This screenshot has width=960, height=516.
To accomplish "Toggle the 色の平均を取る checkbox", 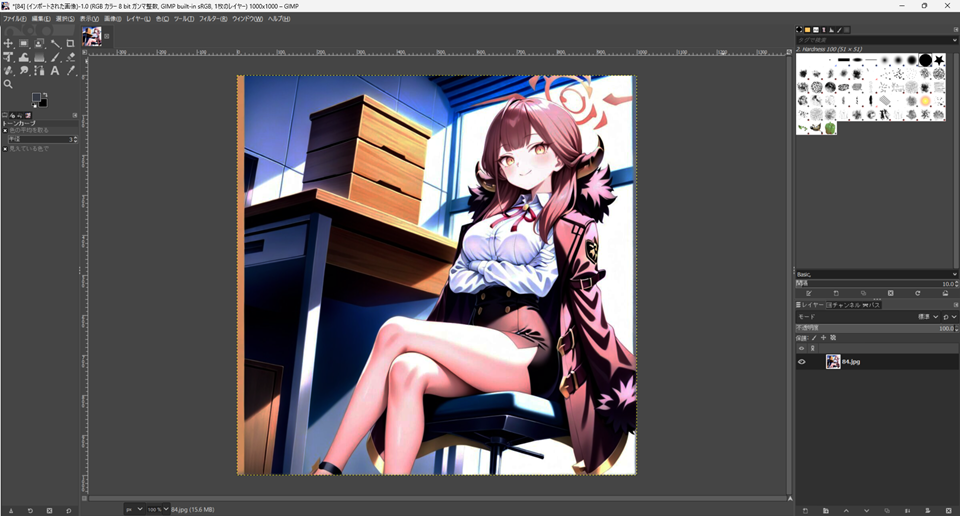I will click(x=5, y=131).
